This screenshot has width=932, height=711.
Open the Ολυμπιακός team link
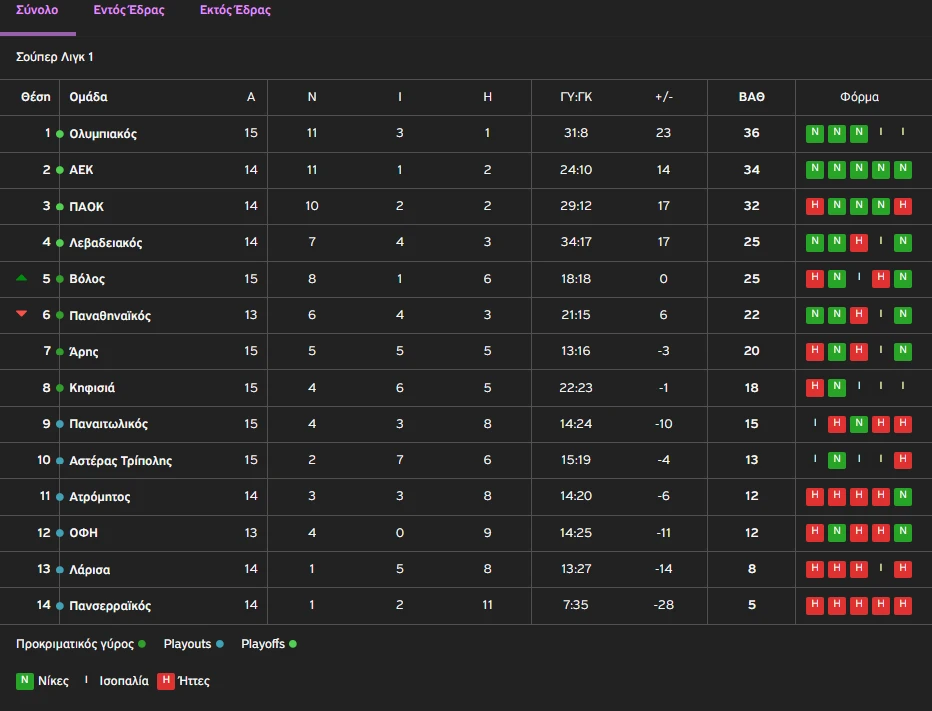[x=103, y=134]
